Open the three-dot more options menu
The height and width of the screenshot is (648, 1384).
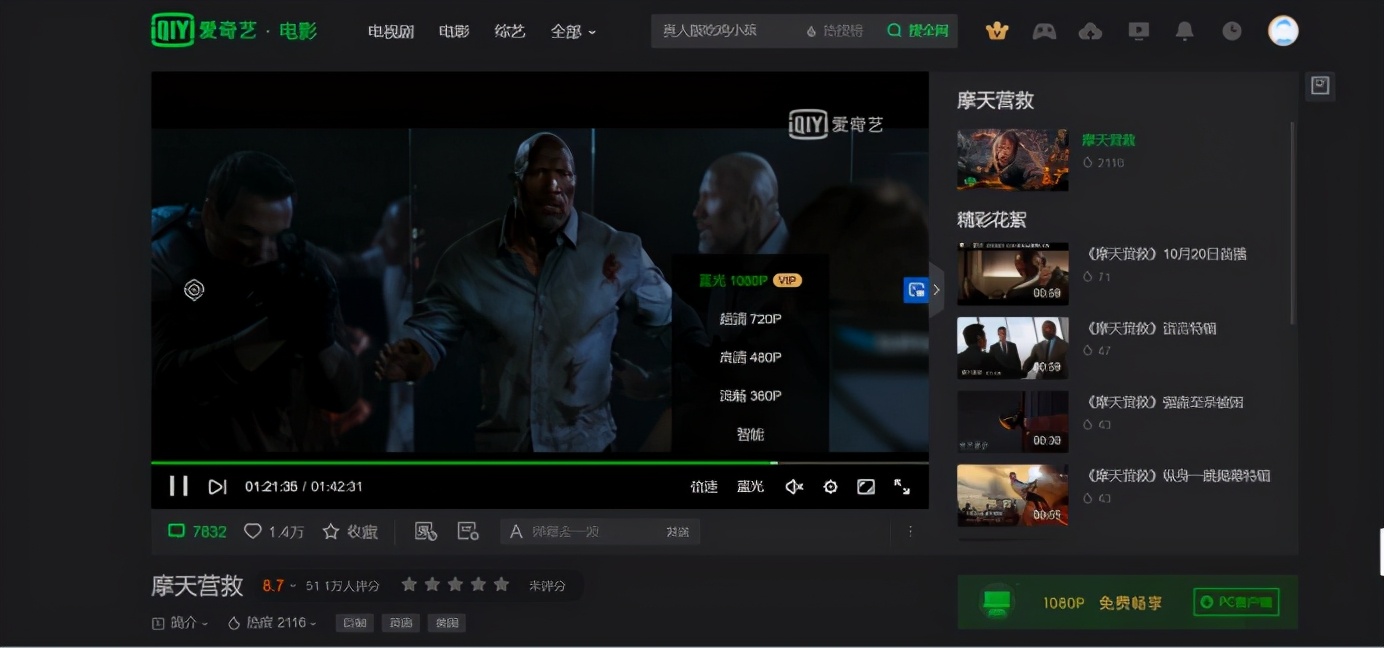pos(910,531)
